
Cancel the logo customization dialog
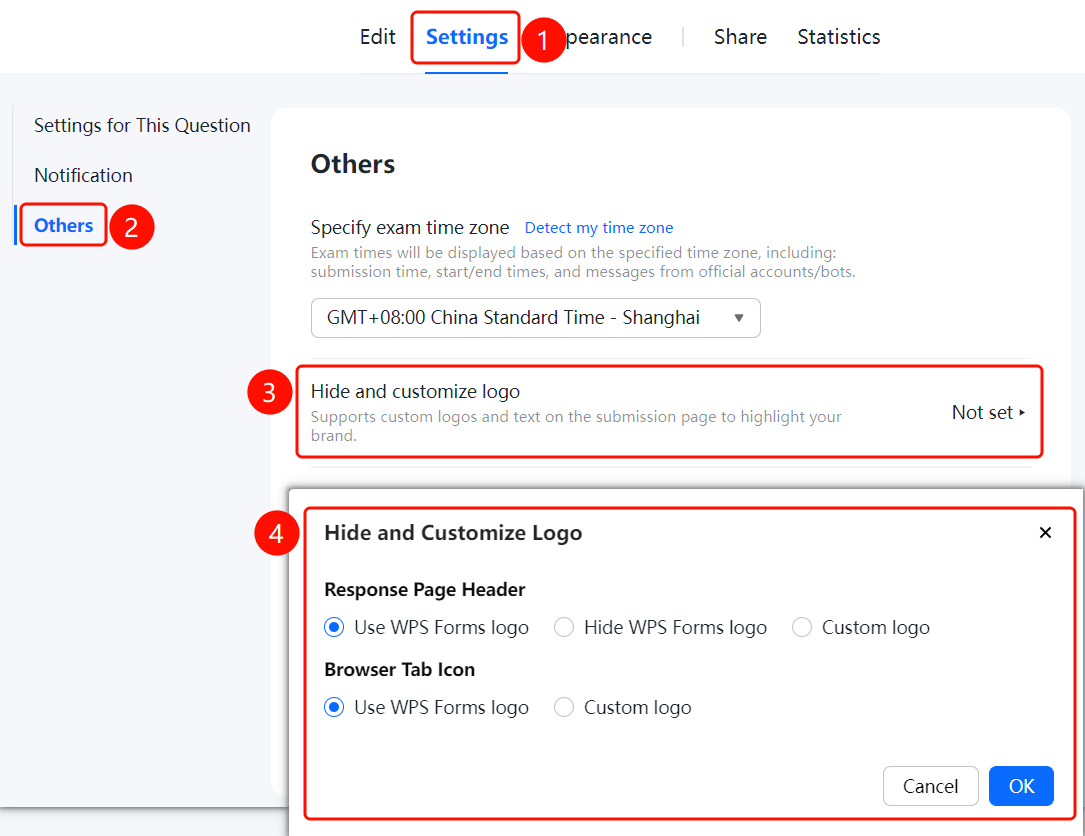point(930,786)
